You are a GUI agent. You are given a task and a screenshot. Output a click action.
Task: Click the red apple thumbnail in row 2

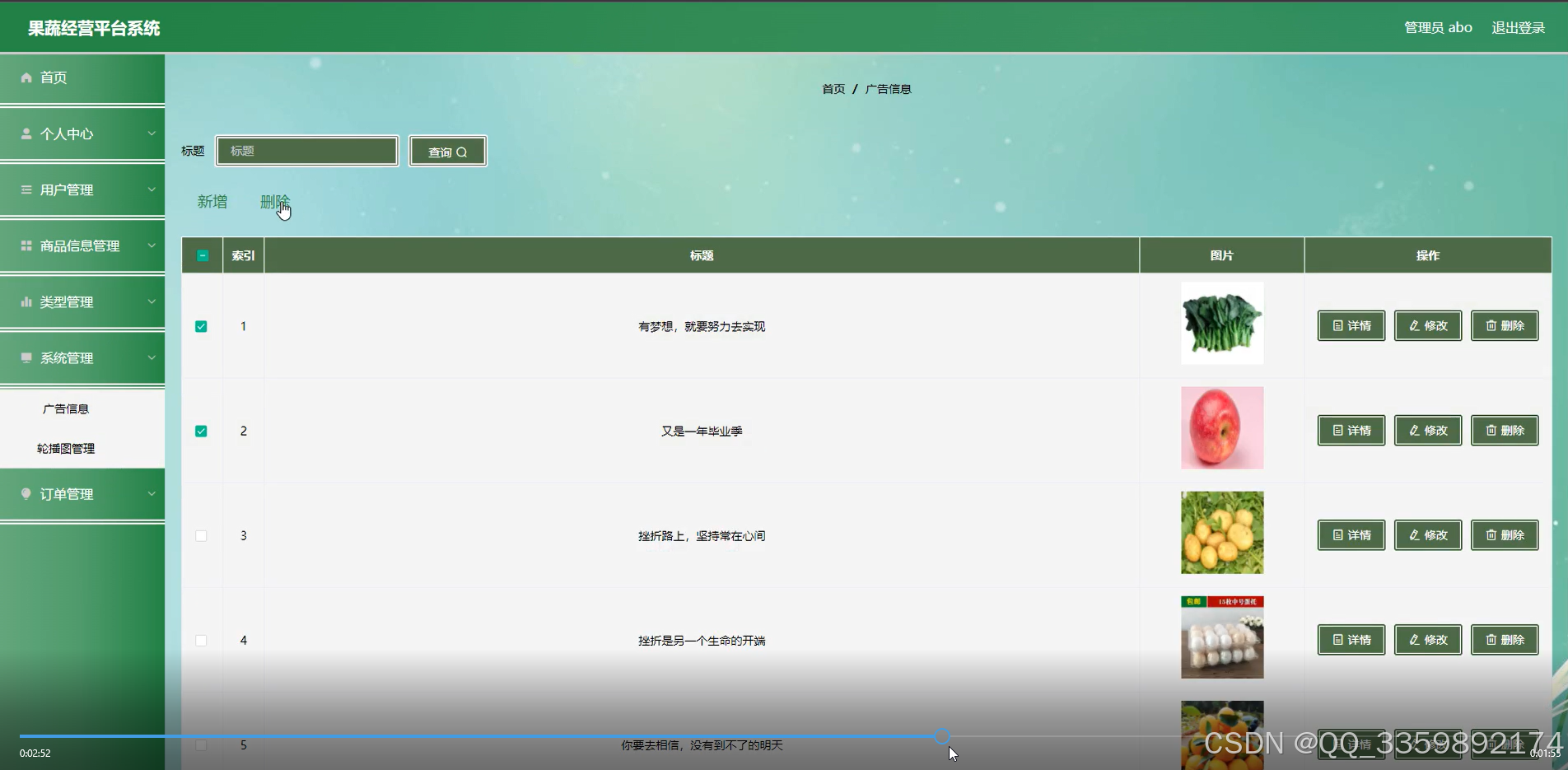coord(1222,428)
